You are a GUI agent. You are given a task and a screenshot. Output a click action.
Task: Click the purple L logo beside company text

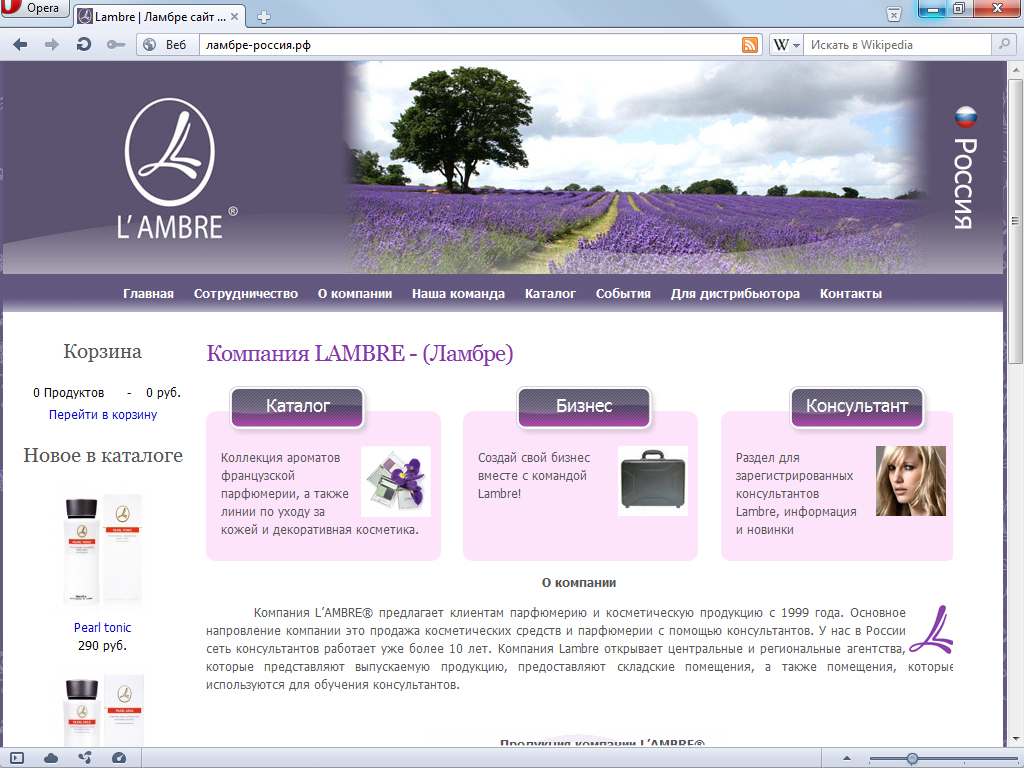point(932,630)
